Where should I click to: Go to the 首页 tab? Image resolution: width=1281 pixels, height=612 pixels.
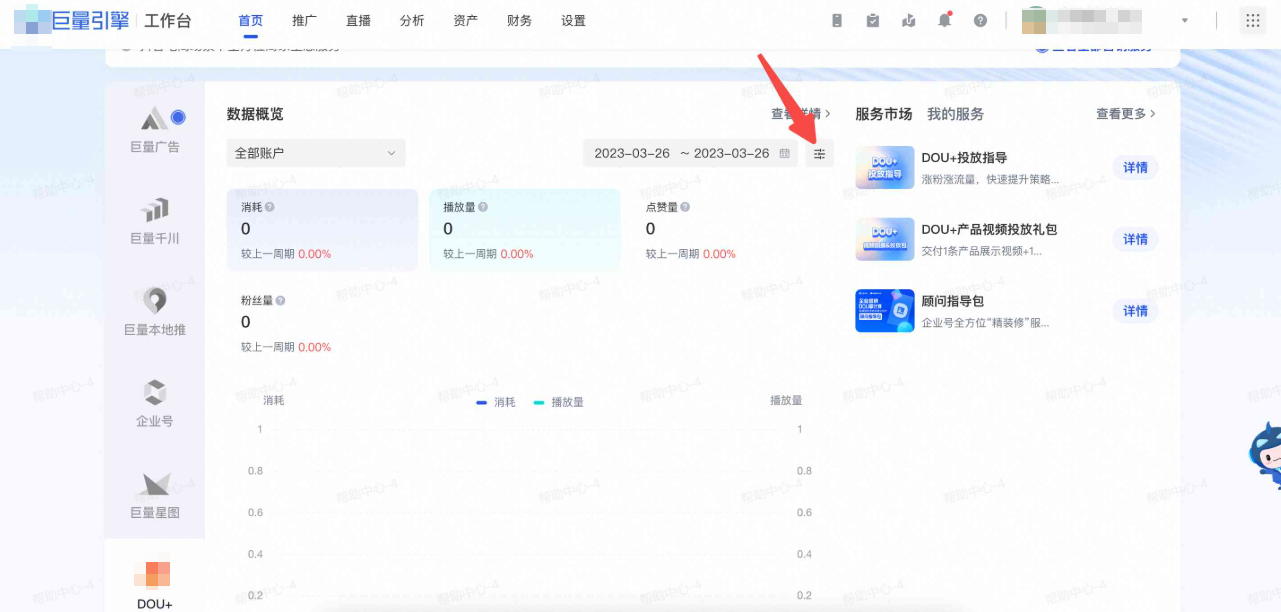point(251,20)
